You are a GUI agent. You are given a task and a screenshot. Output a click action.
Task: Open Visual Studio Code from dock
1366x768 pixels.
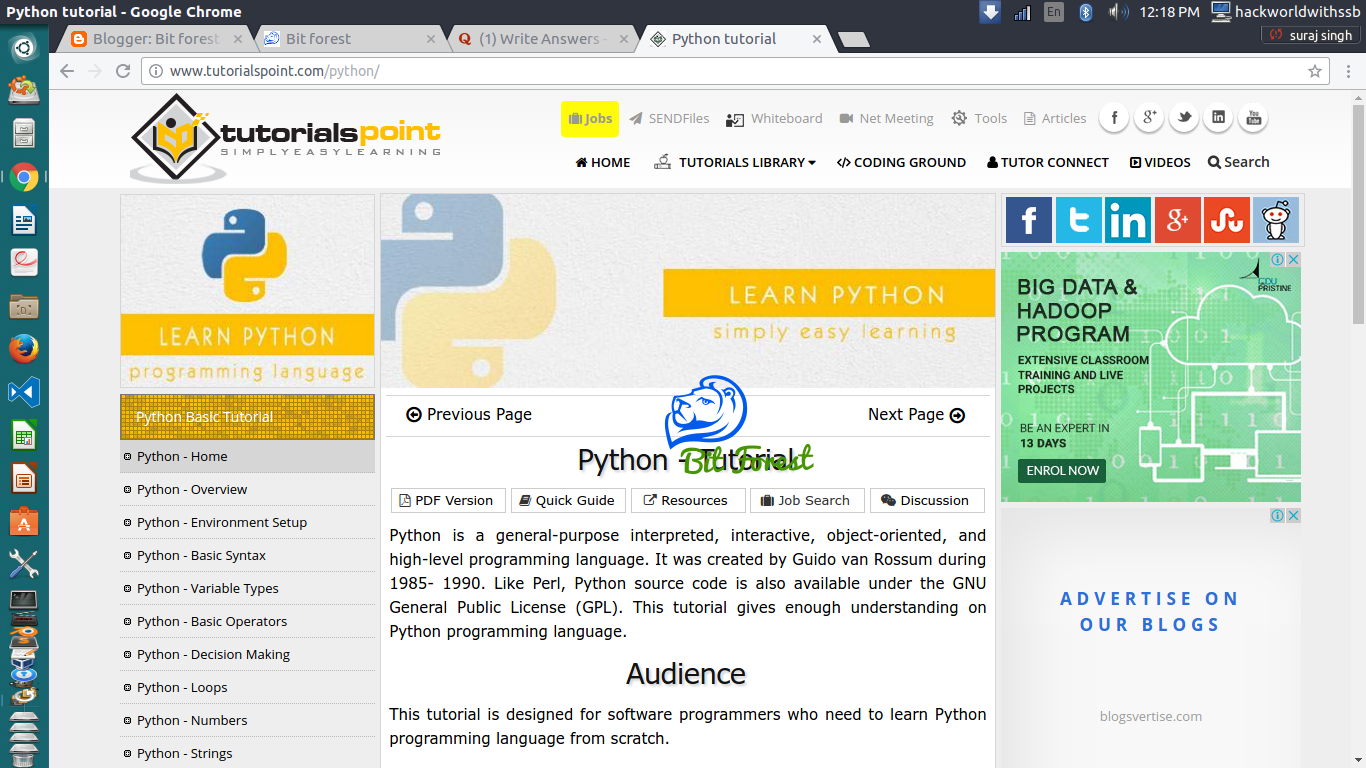point(24,392)
